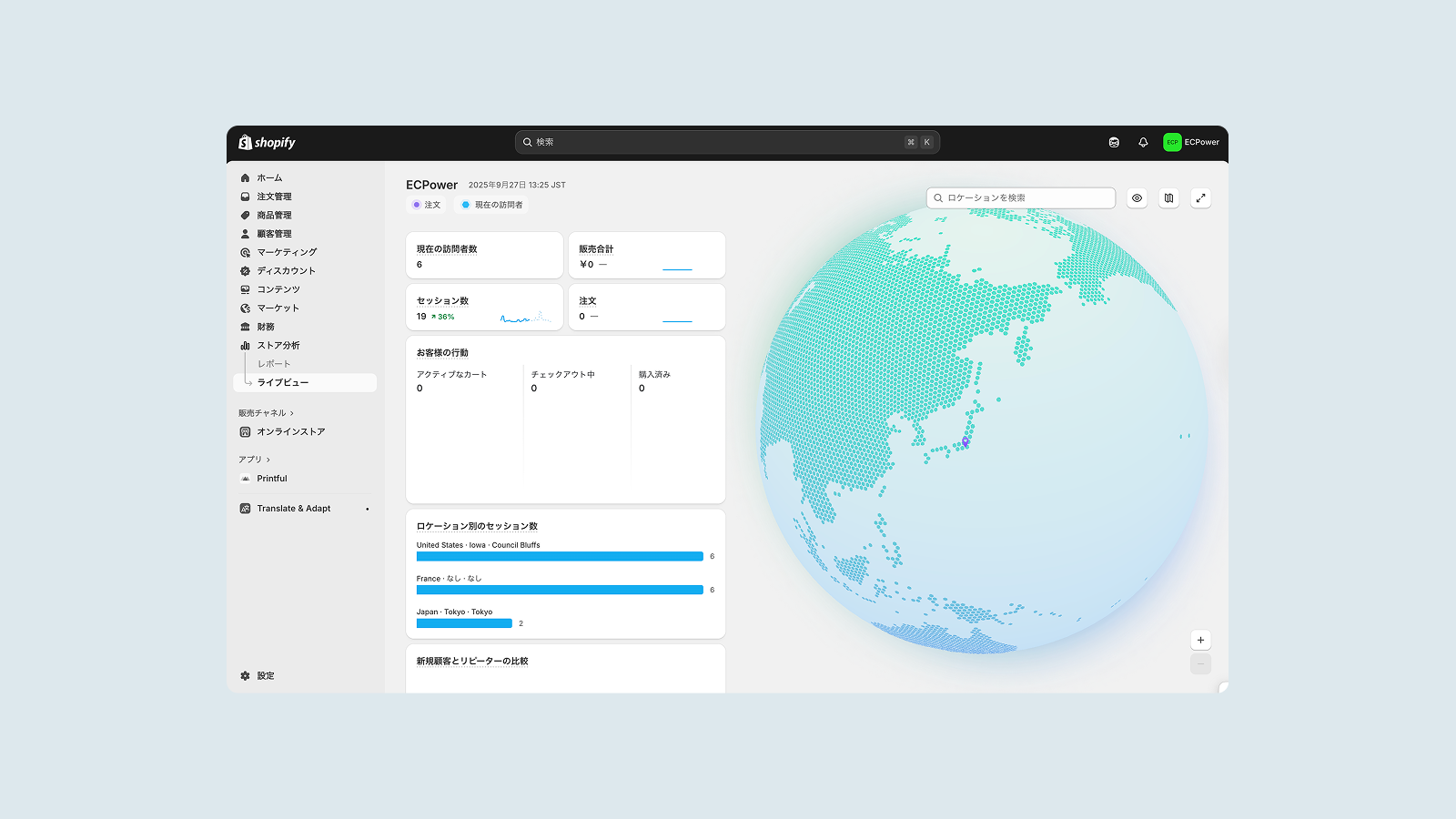Toggle the 注文 legend filter
Image resolution: width=1456 pixels, height=819 pixels.
(x=426, y=205)
